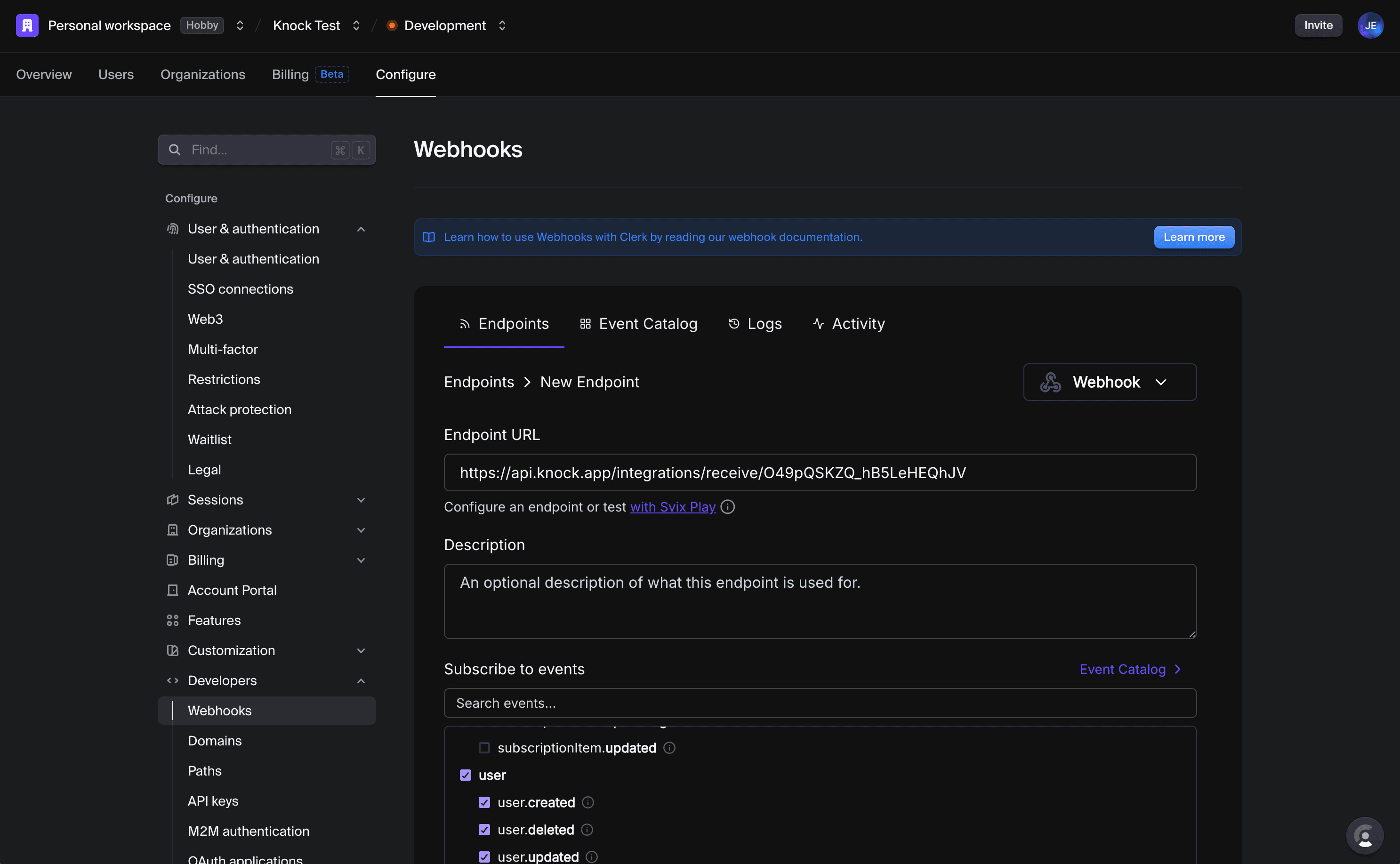The image size is (1400, 864).
Task: Click the Developers code icon in sidebar
Action: pos(173,680)
